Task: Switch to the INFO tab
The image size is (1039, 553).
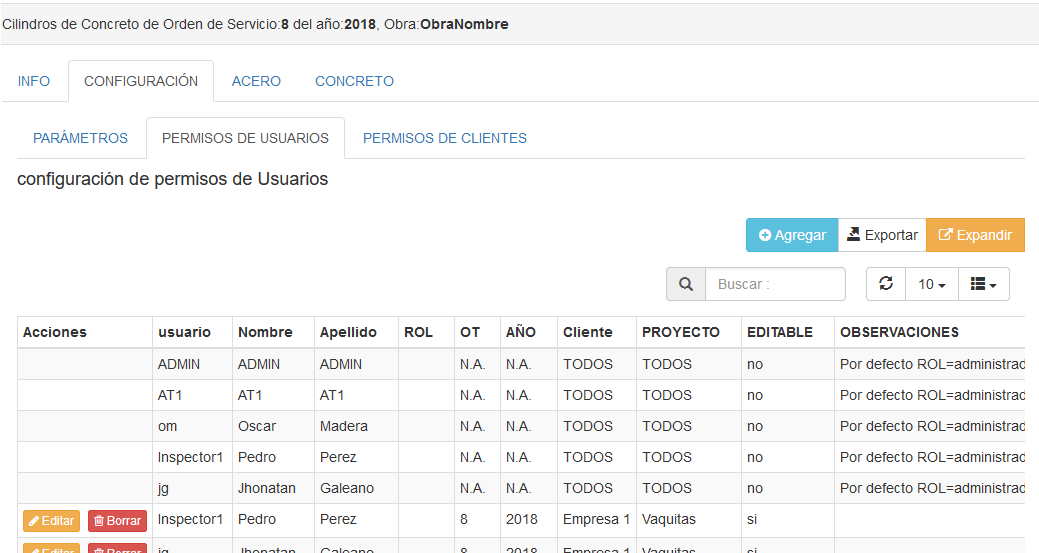Action: coord(34,81)
